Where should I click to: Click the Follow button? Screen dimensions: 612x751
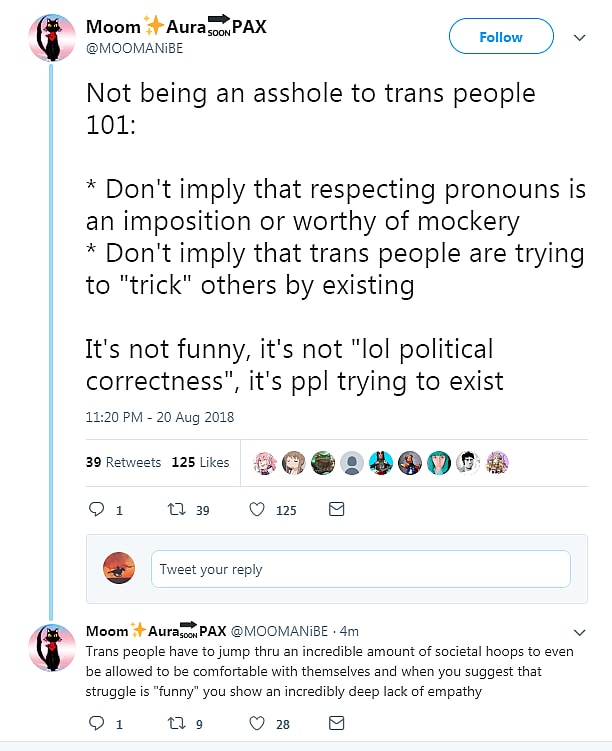coord(501,37)
